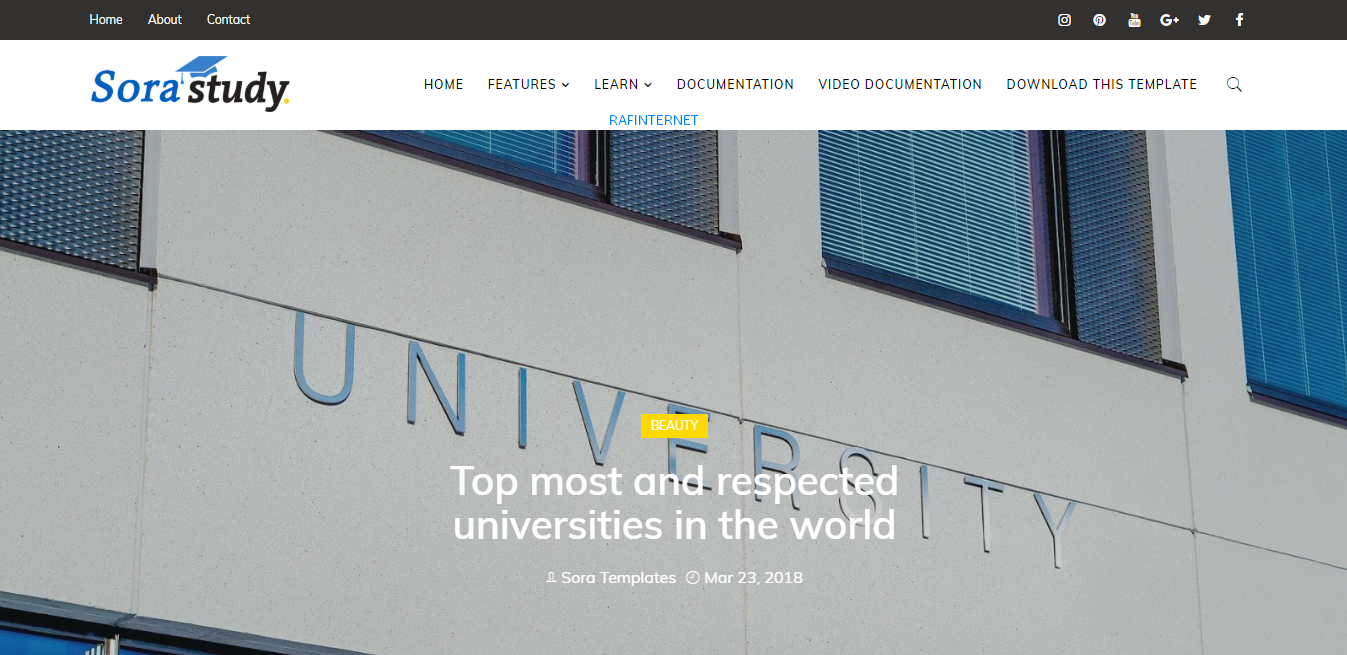Viewport: 1347px width, 655px height.
Task: Open the YouTube social icon
Action: [1134, 20]
